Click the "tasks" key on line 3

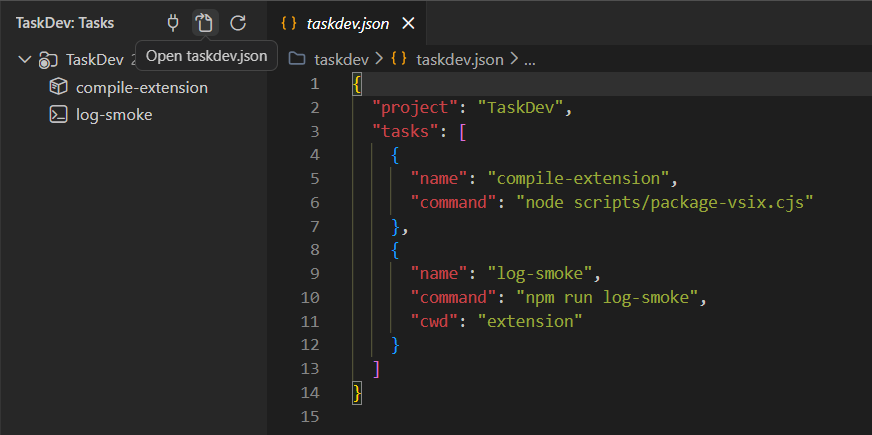tap(405, 131)
